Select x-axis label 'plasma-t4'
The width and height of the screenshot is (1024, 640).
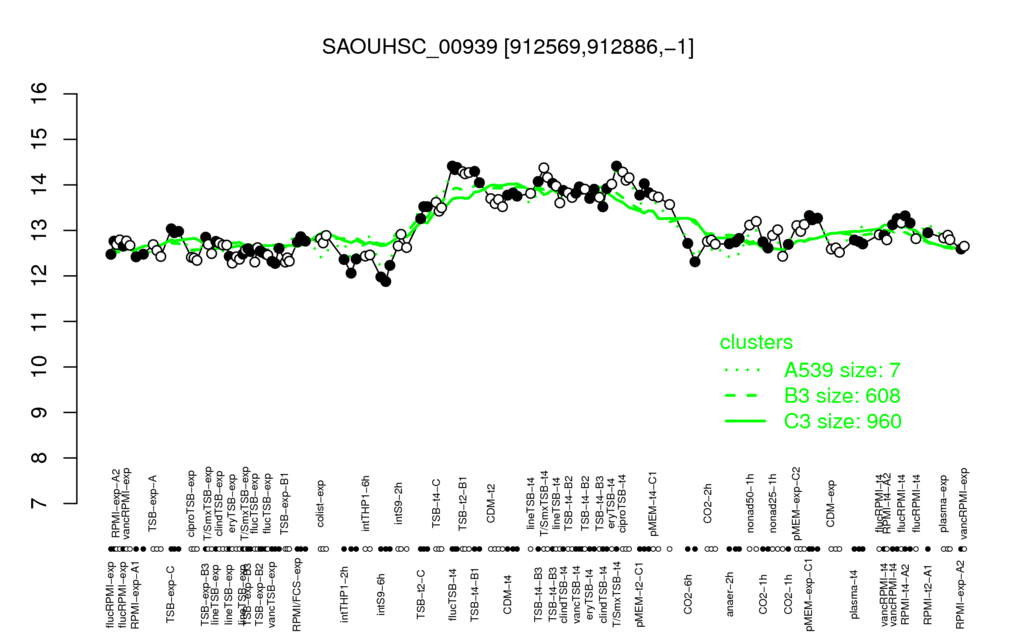pyautogui.click(x=855, y=594)
